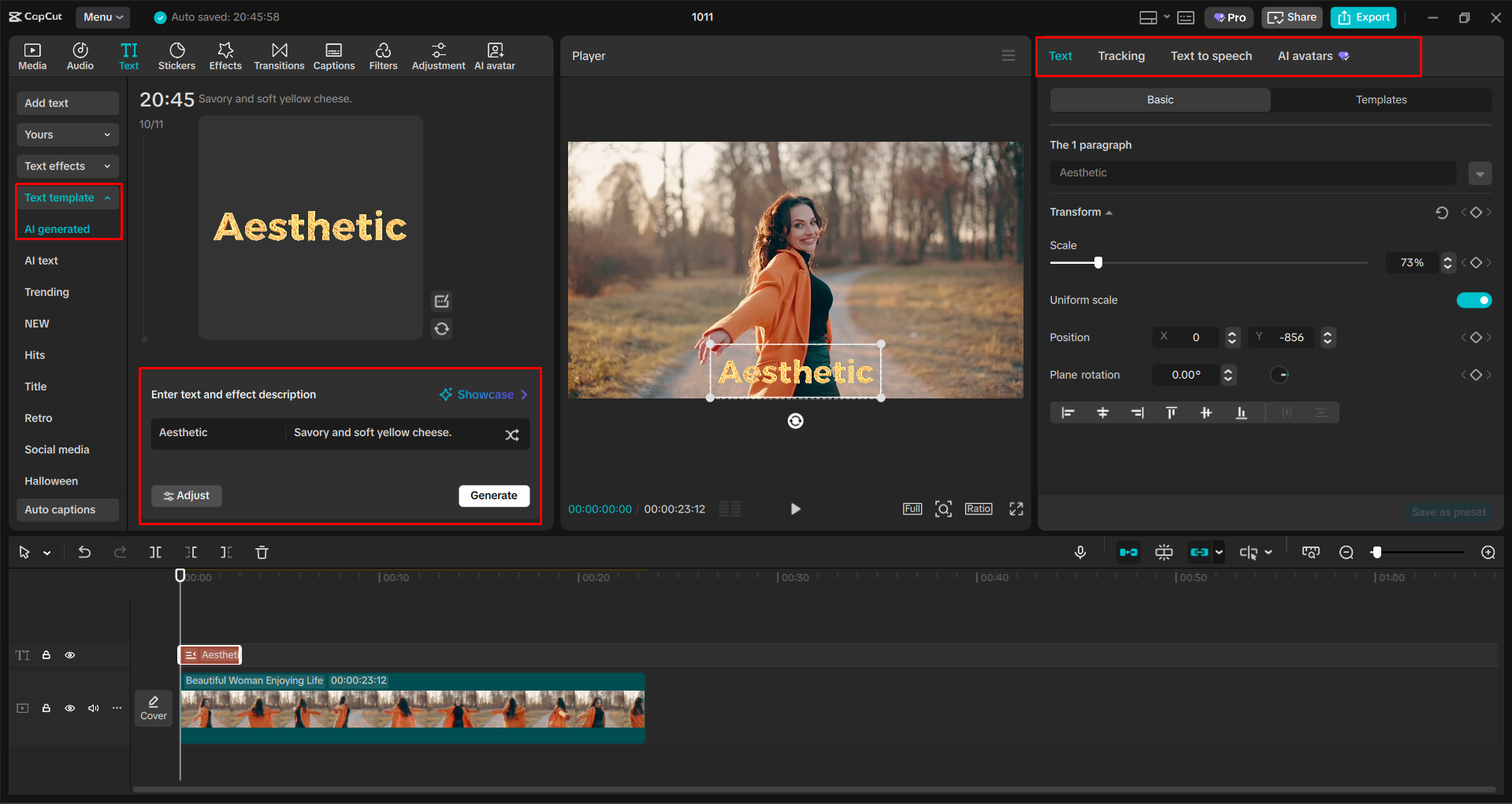Viewport: 1512px width, 804px height.
Task: Hide the Aesthetic text track
Action: point(69,654)
